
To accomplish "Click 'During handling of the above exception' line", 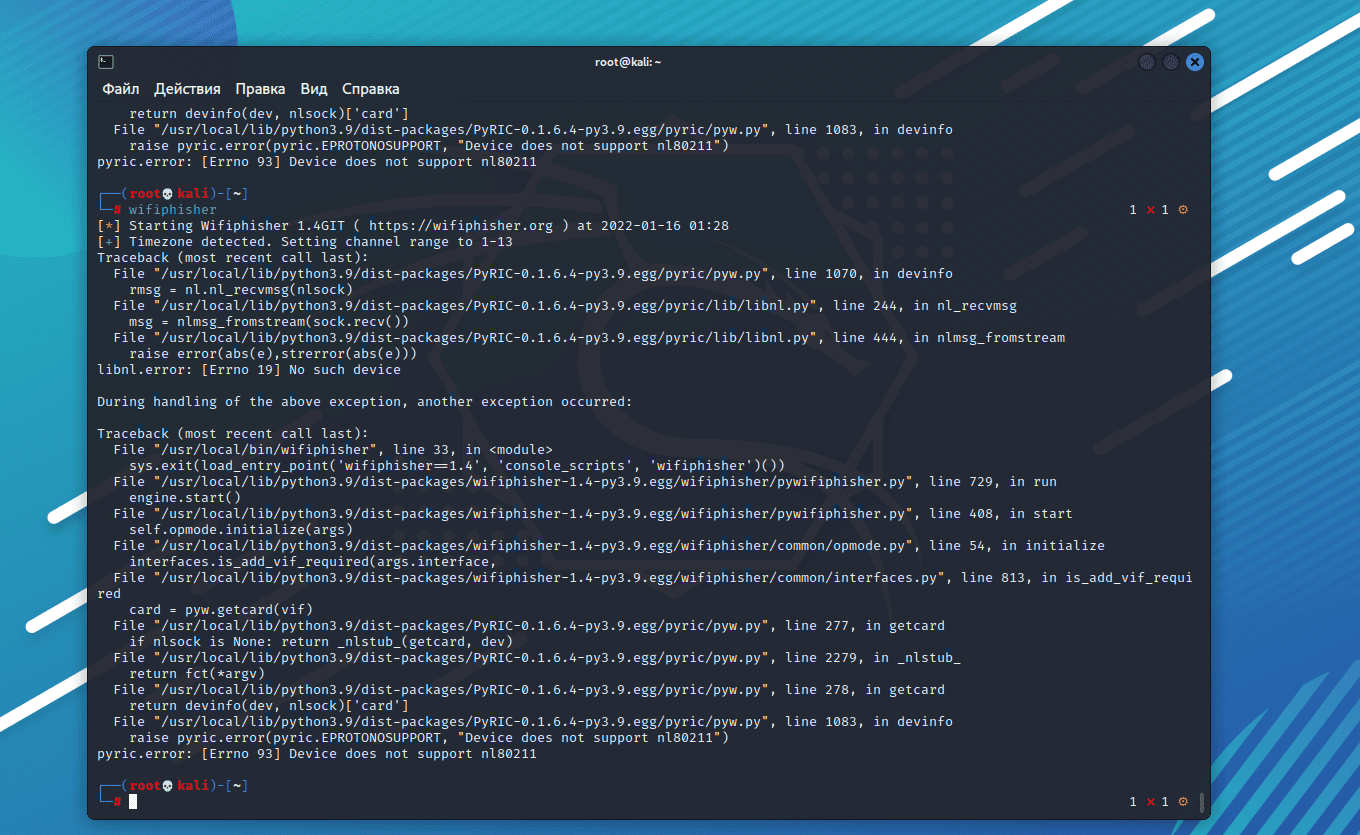I will tap(365, 402).
